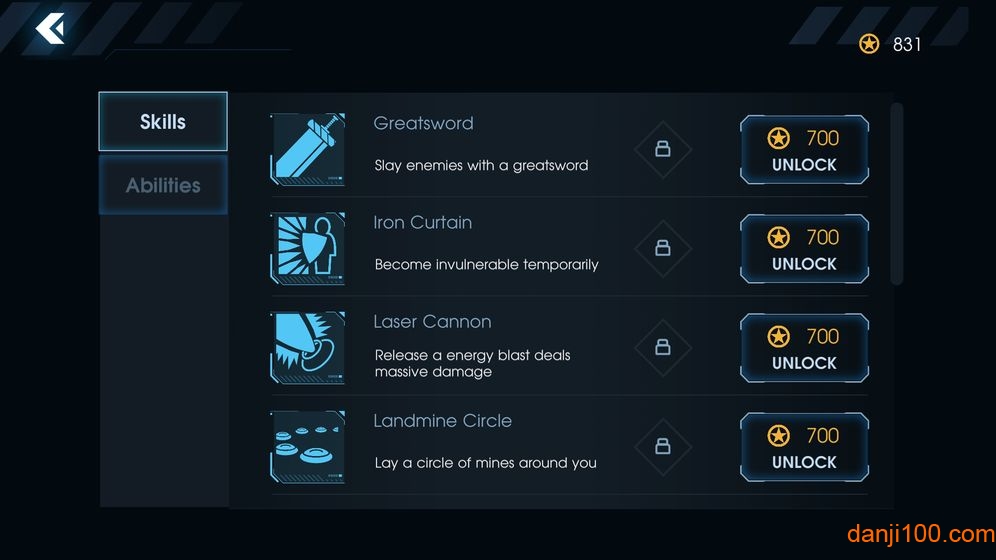996x560 pixels.
Task: Select the Landmine Circle skill icon
Action: (x=308, y=447)
